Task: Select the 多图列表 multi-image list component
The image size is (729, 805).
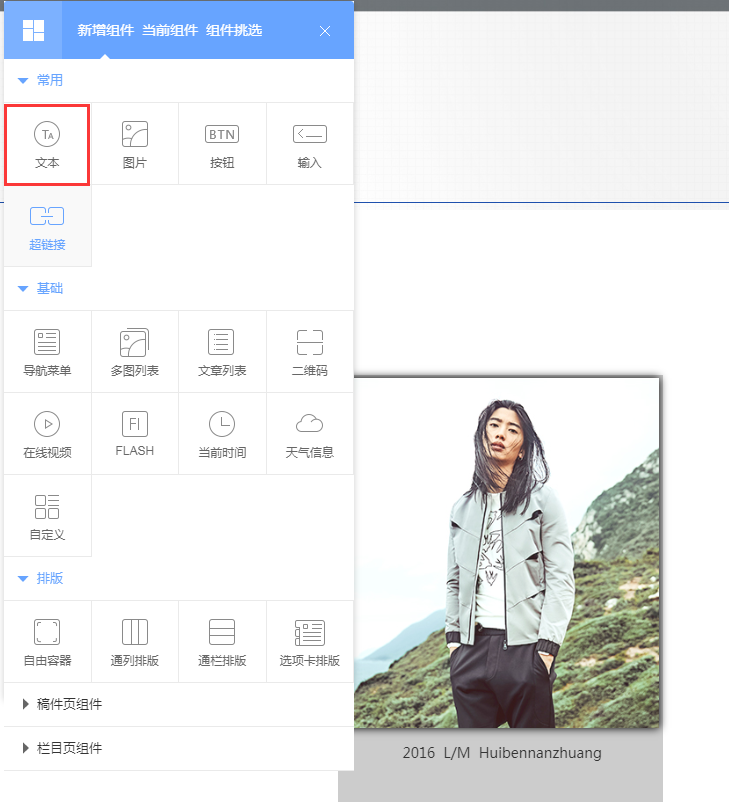Action: pos(134,351)
